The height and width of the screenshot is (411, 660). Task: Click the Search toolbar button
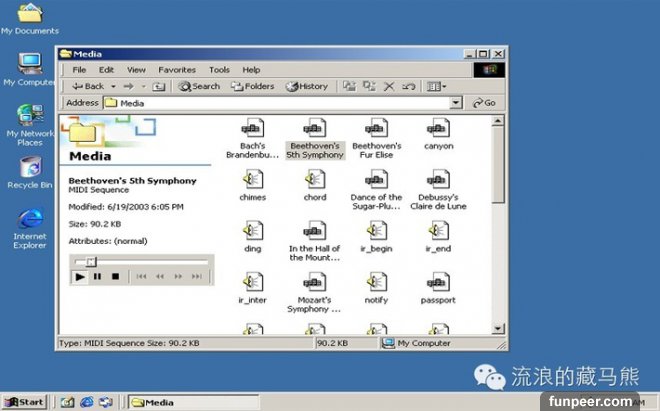coord(199,87)
